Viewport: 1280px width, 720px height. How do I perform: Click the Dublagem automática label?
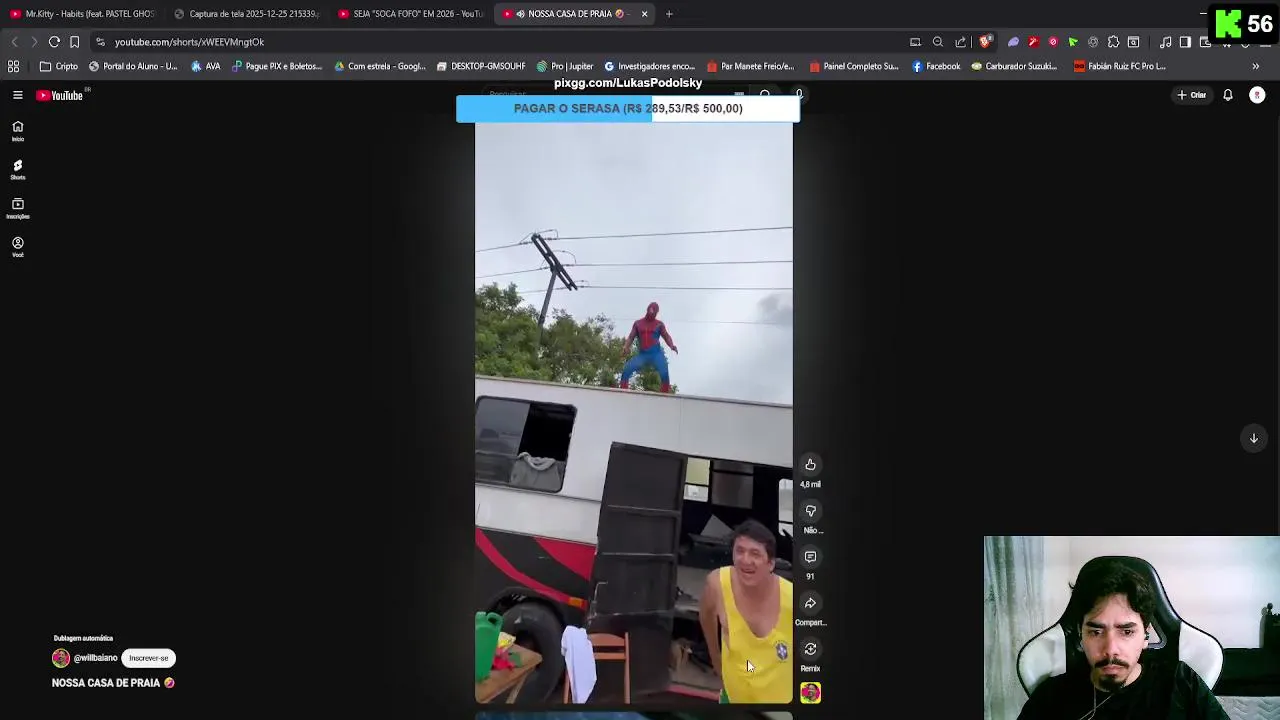pyautogui.click(x=83, y=638)
